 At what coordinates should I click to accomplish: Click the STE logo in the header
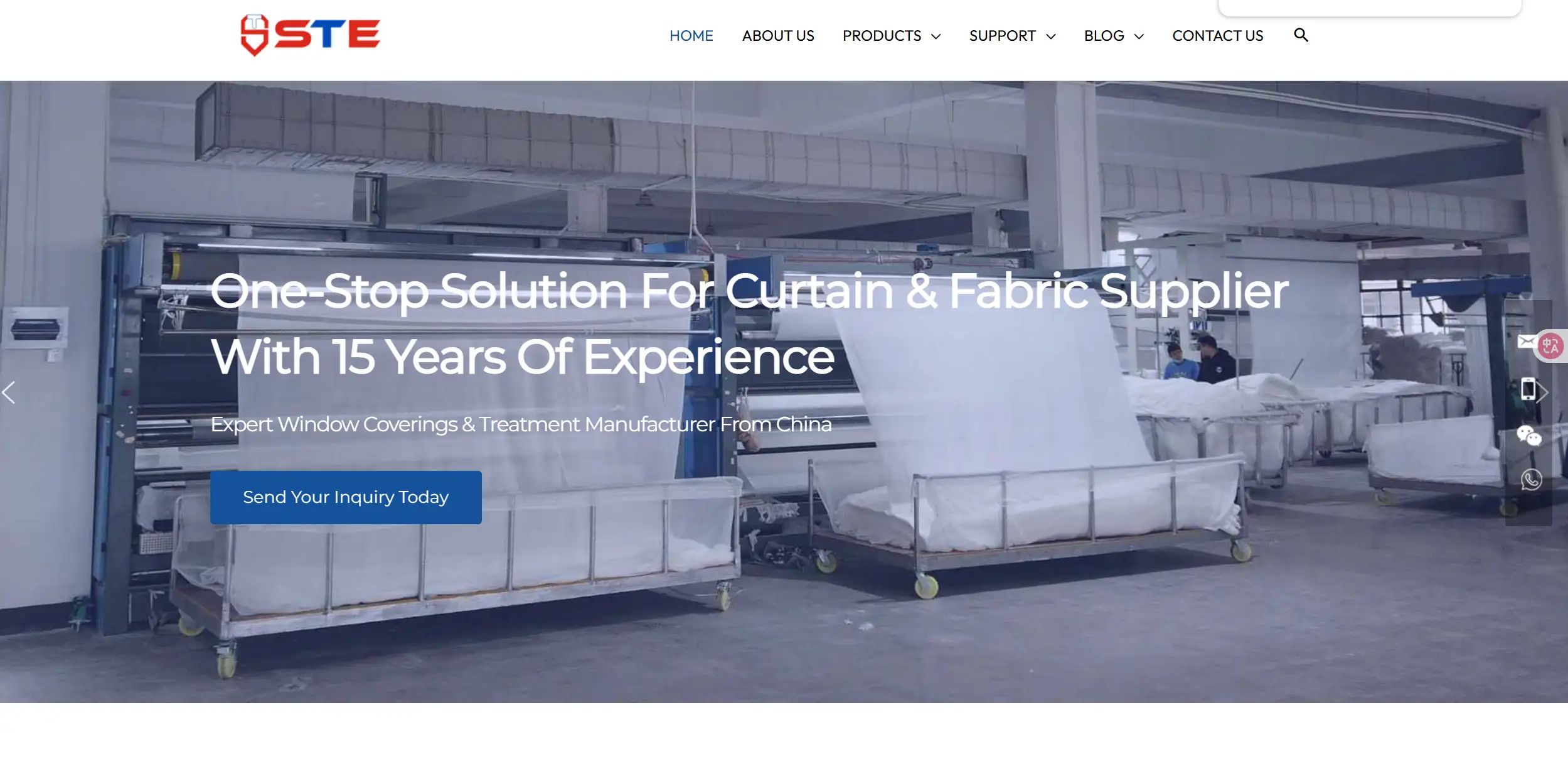click(x=311, y=35)
